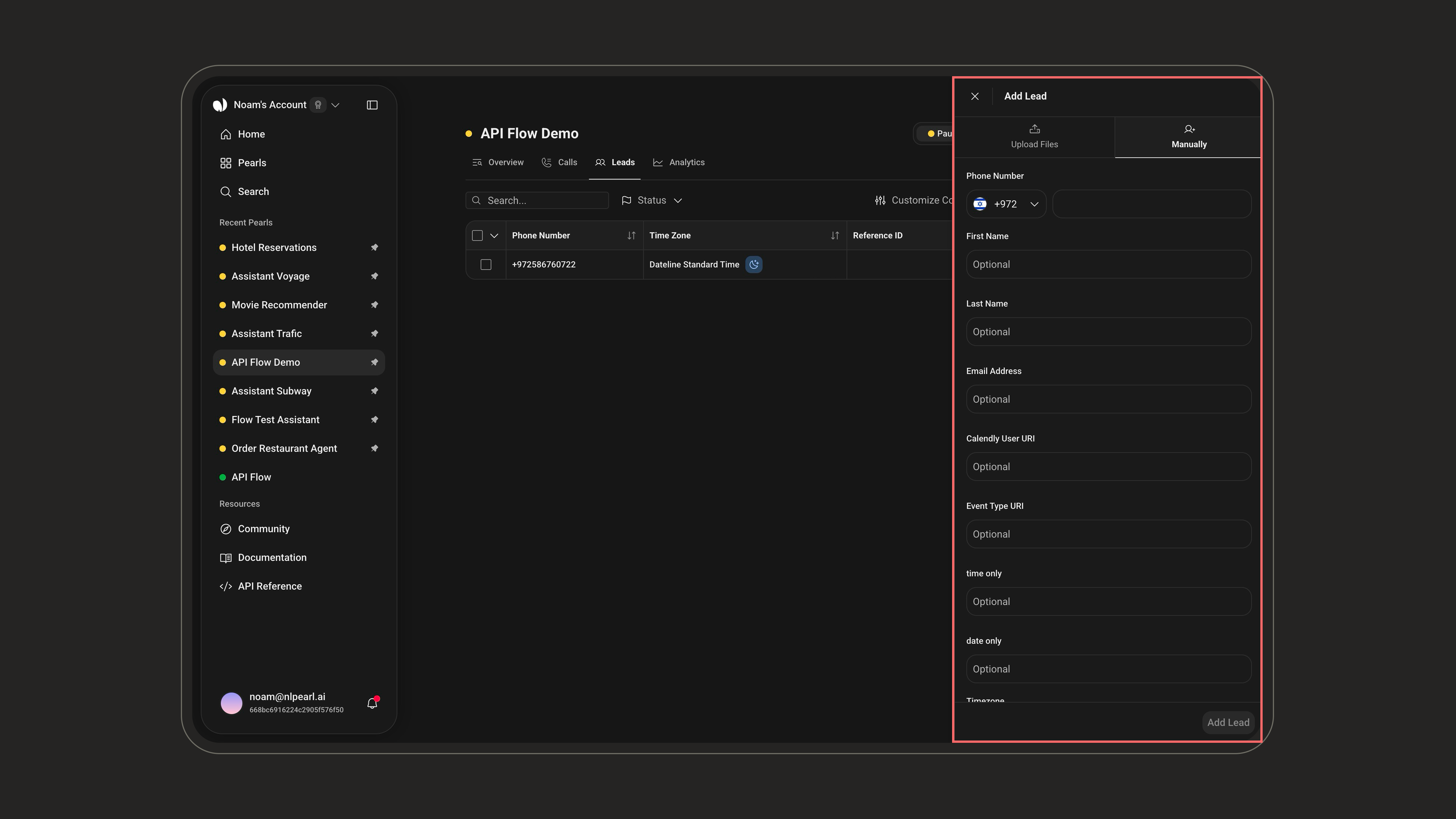This screenshot has width=1456, height=819.
Task: Focus the leads Search field
Action: coord(537,201)
